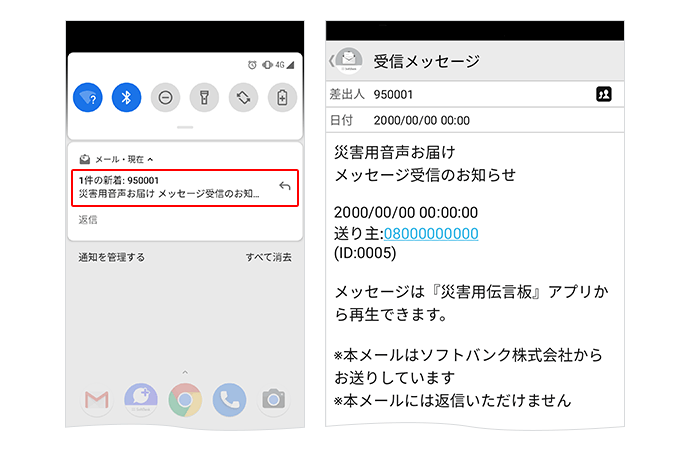Image resolution: width=690 pixels, height=452 pixels.
Task: Toggle the Wi-Fi quick setting
Action: (x=88, y=97)
